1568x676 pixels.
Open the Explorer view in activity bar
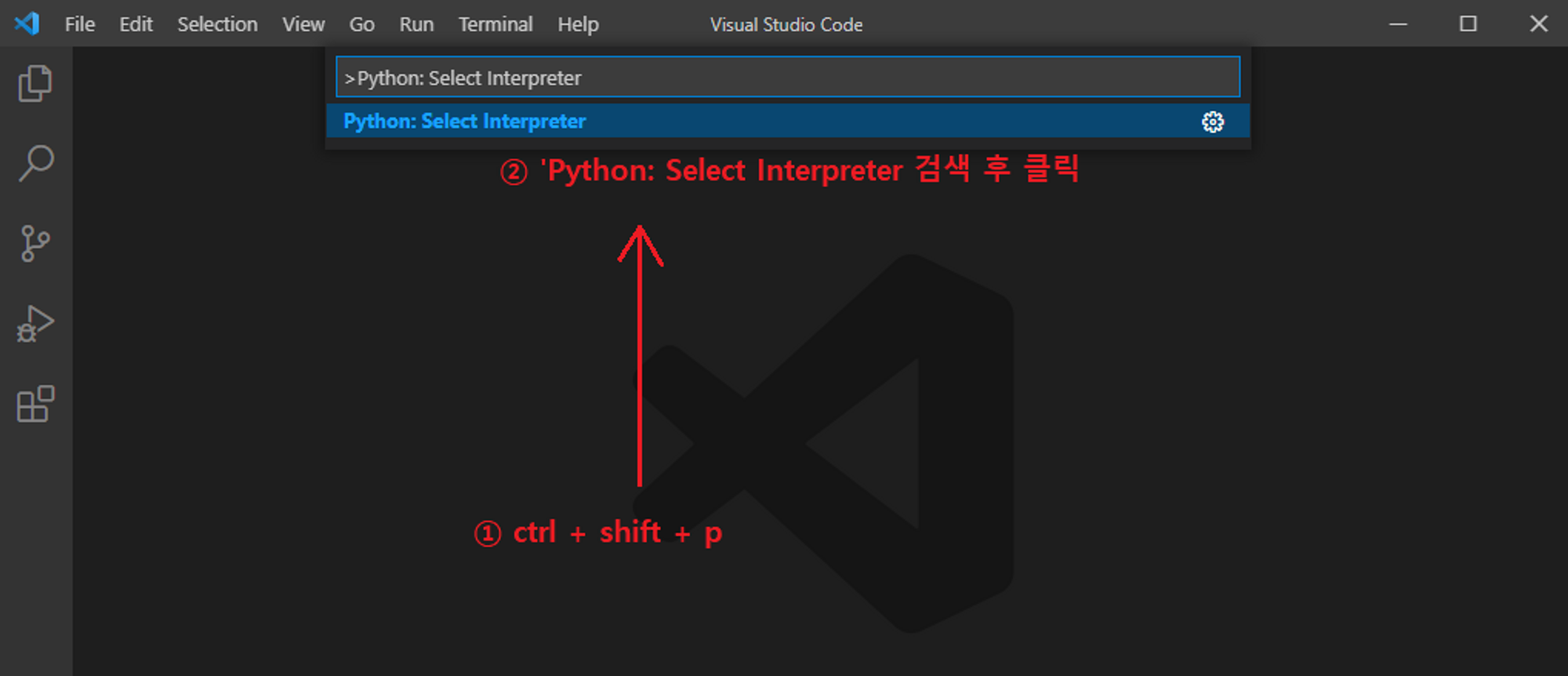click(x=35, y=83)
